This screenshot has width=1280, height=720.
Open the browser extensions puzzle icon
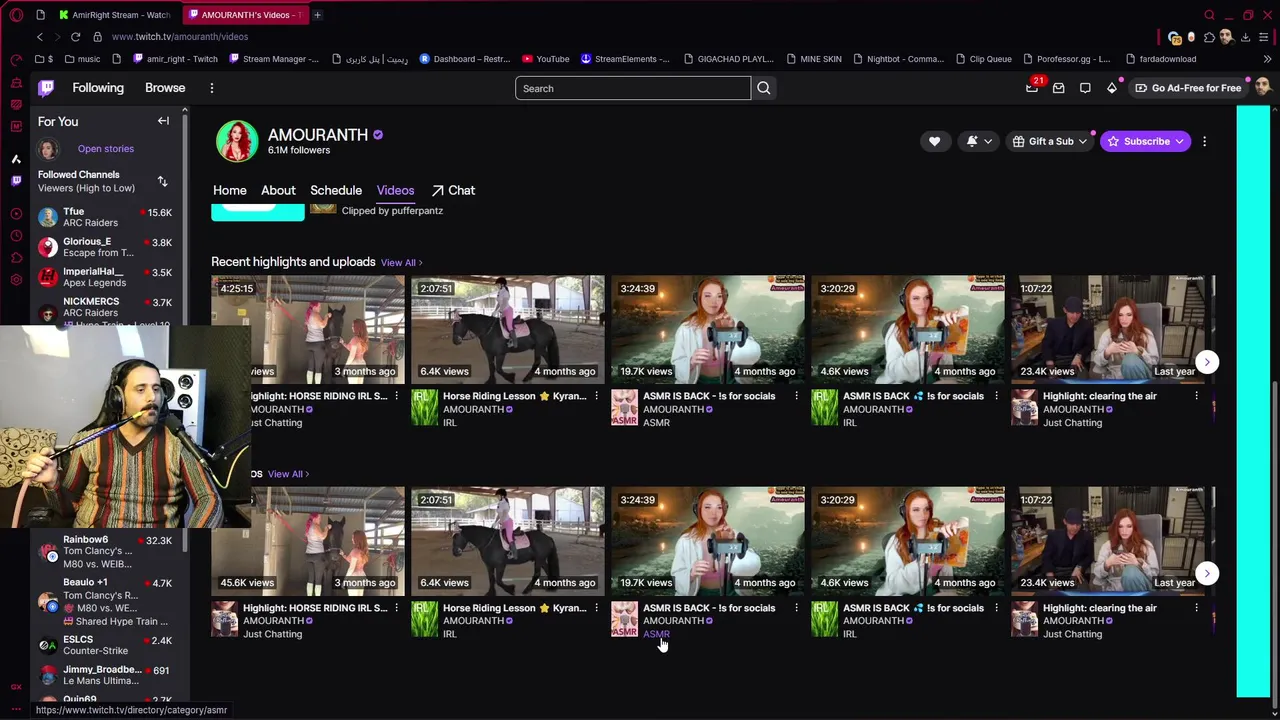click(1209, 37)
